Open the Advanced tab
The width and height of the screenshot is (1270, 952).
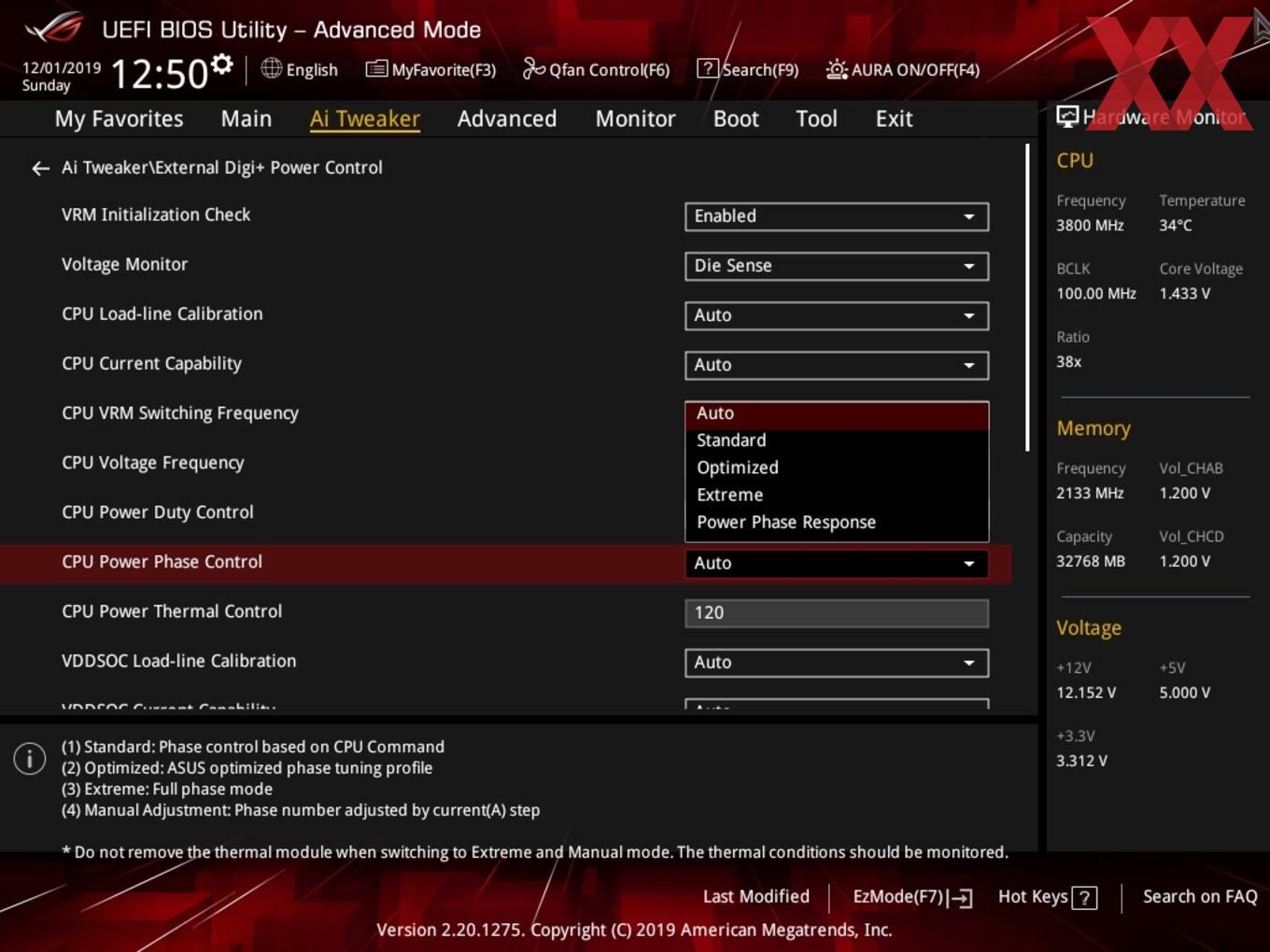(507, 119)
